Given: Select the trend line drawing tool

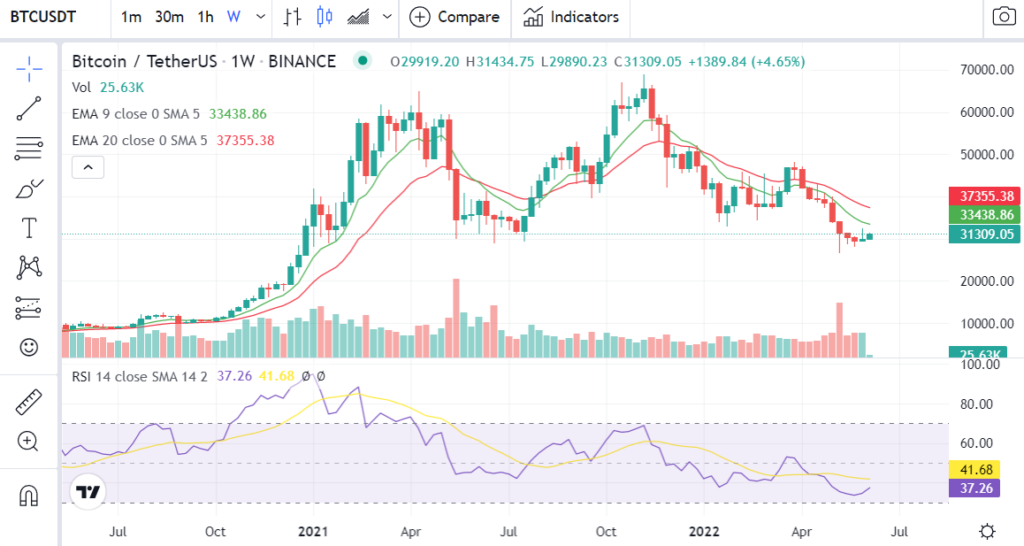Looking at the screenshot, I should pos(29,108).
